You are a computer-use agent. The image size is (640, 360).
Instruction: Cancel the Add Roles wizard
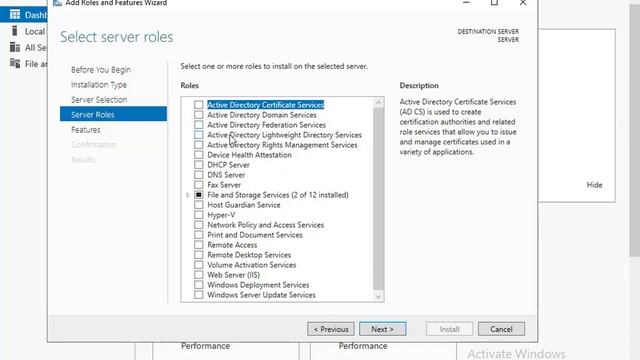point(501,329)
